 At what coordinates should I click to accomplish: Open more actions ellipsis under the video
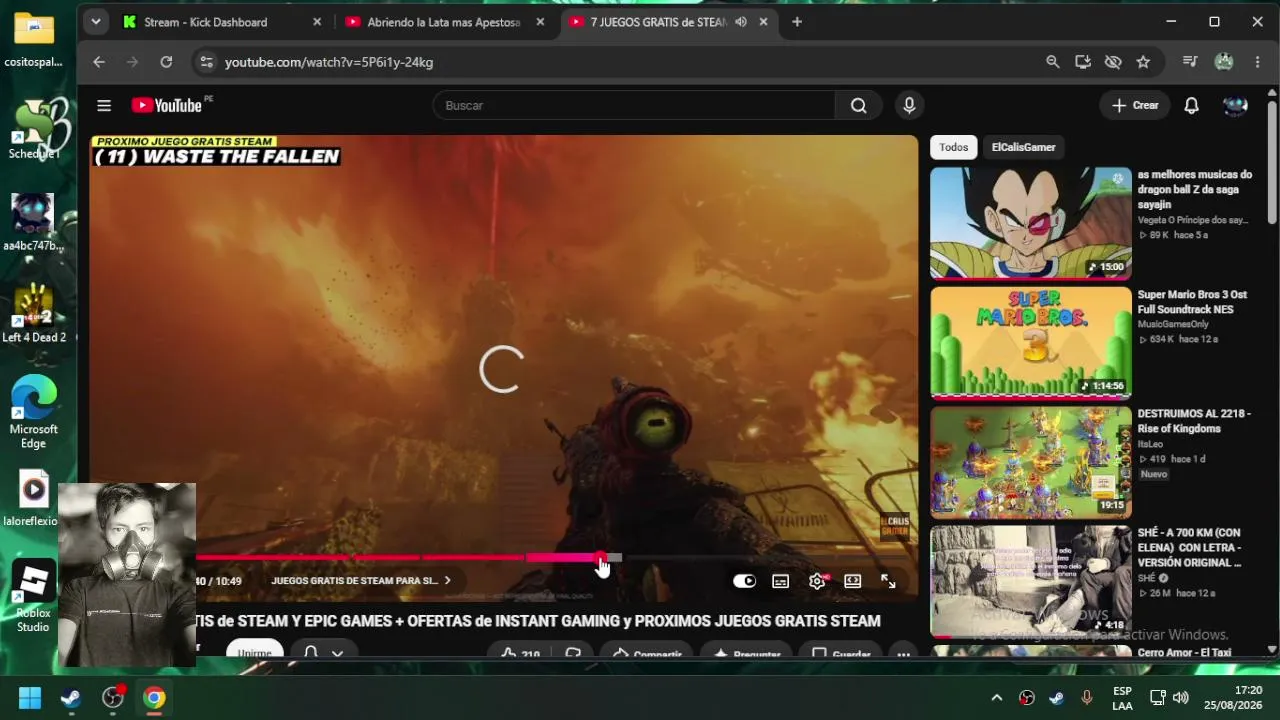pyautogui.click(x=903, y=654)
